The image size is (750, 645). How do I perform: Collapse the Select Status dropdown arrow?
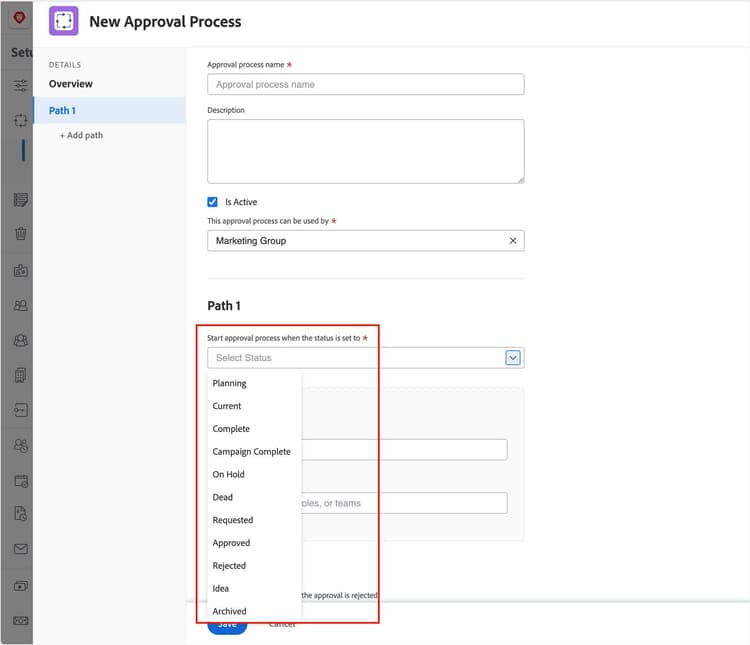513,357
